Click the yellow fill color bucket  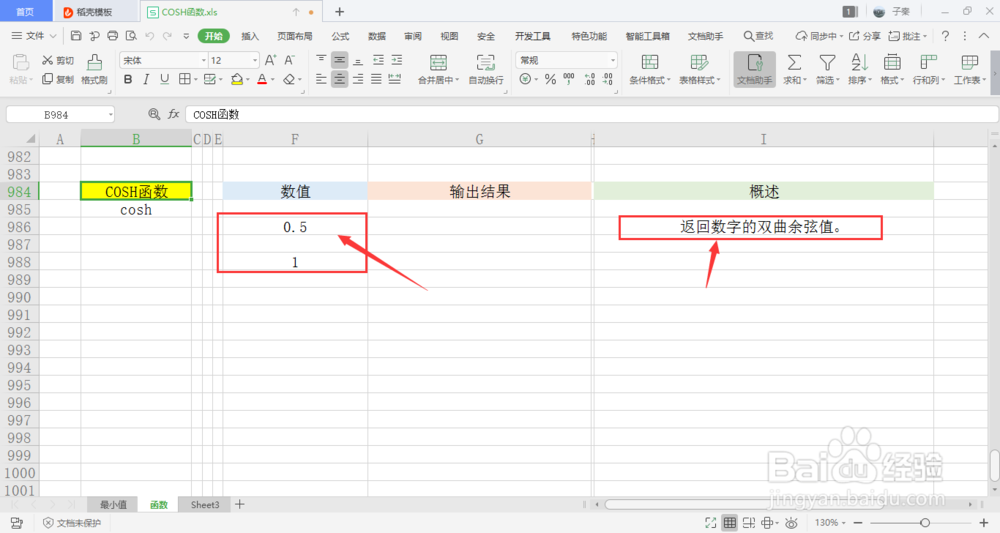pyautogui.click(x=237, y=80)
